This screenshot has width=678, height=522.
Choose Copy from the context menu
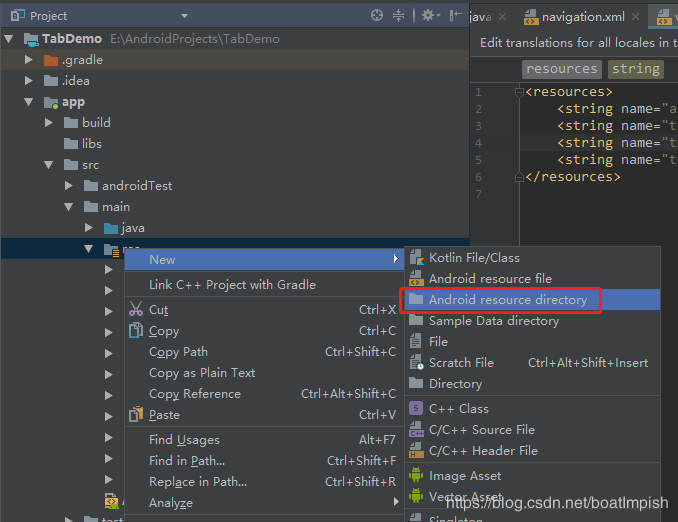pos(264,331)
